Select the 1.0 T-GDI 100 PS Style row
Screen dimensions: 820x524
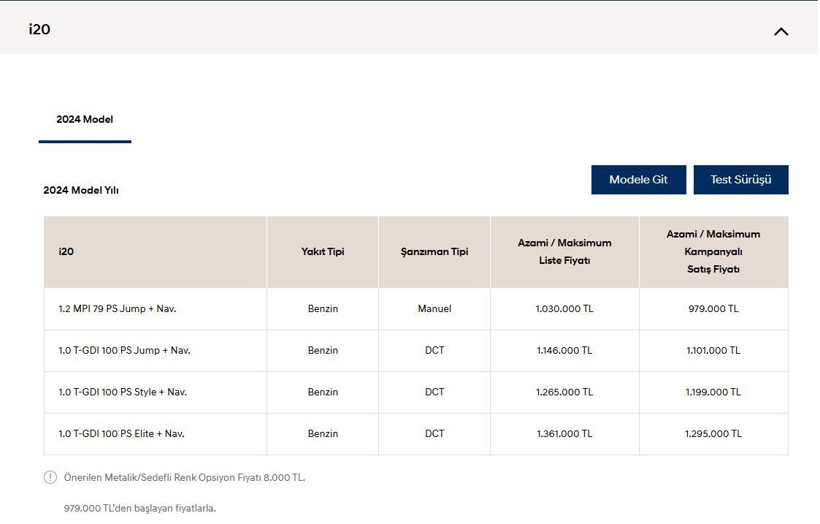pyautogui.click(x=122, y=392)
